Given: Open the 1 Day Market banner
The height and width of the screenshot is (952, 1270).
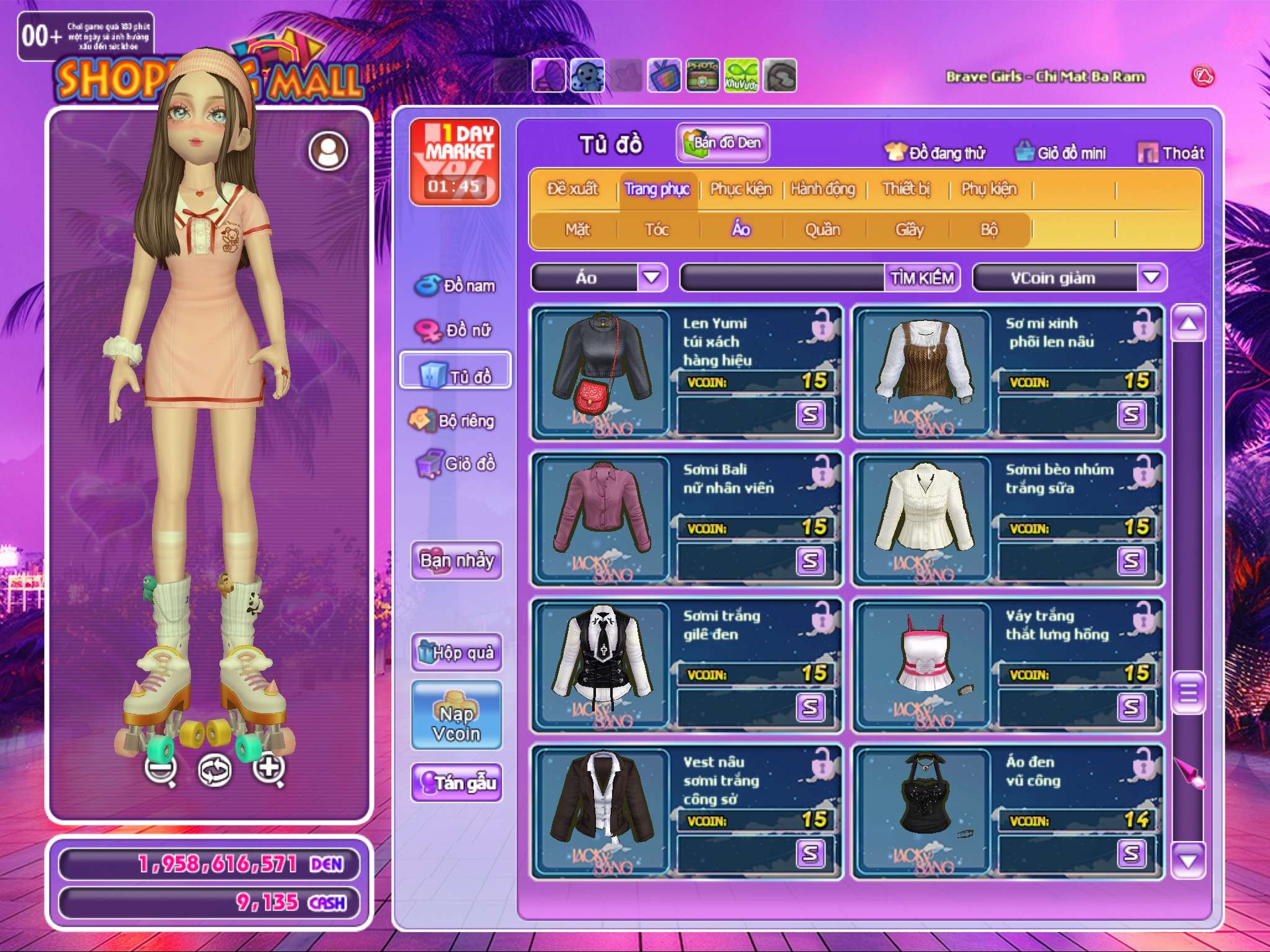Looking at the screenshot, I should pos(455,162).
